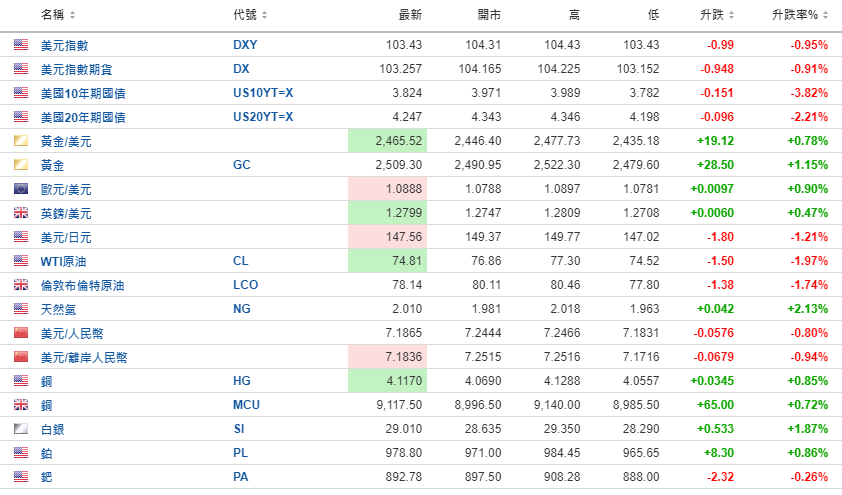
Task: Click the pink highlighted 147.56 price cell
Action: tap(386, 237)
